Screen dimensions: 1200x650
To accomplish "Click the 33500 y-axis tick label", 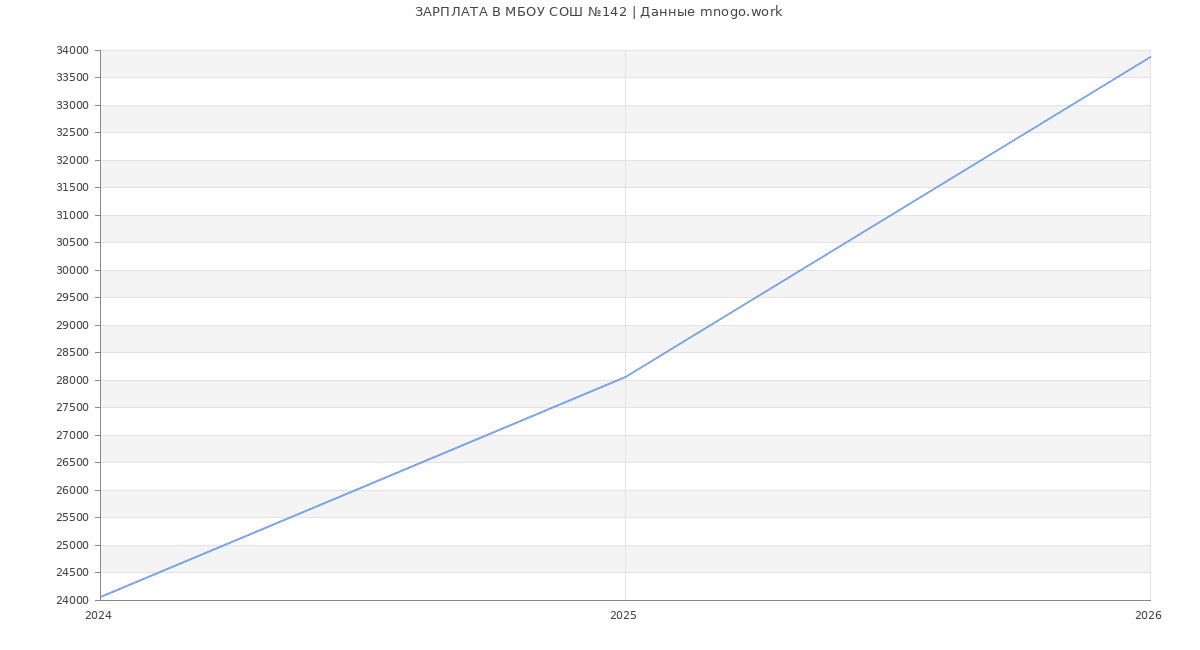I will click(x=72, y=78).
